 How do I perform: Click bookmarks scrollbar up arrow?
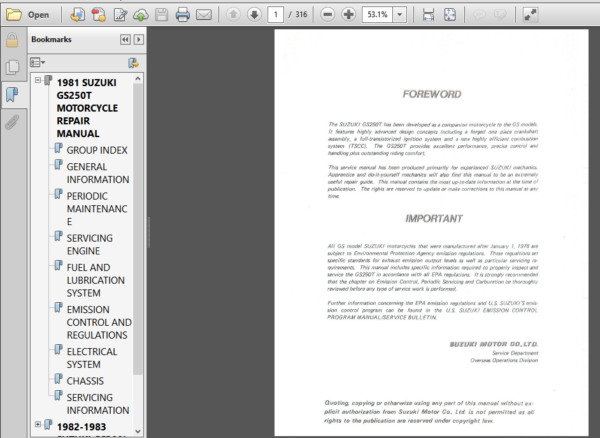(138, 79)
